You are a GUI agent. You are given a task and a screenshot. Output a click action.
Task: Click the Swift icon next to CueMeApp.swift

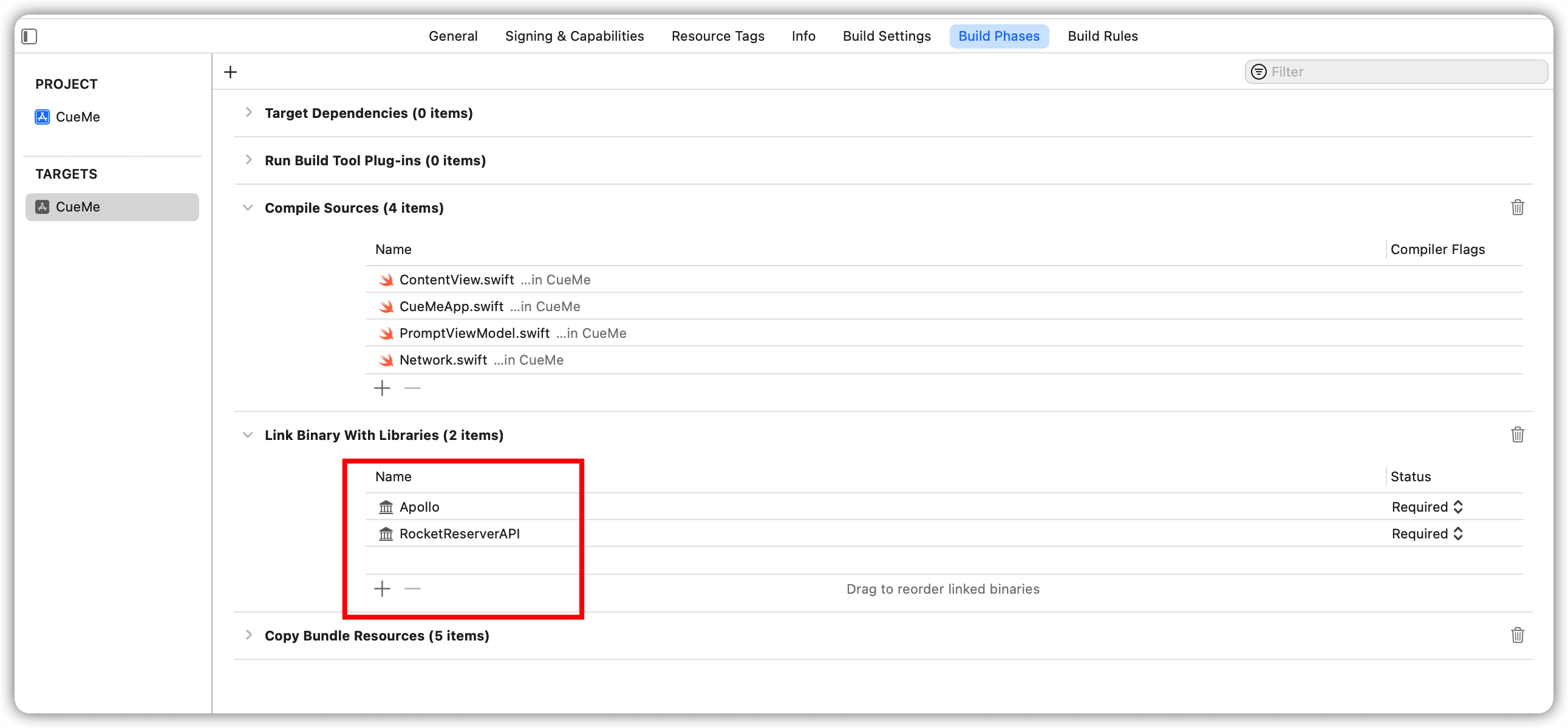pos(386,307)
